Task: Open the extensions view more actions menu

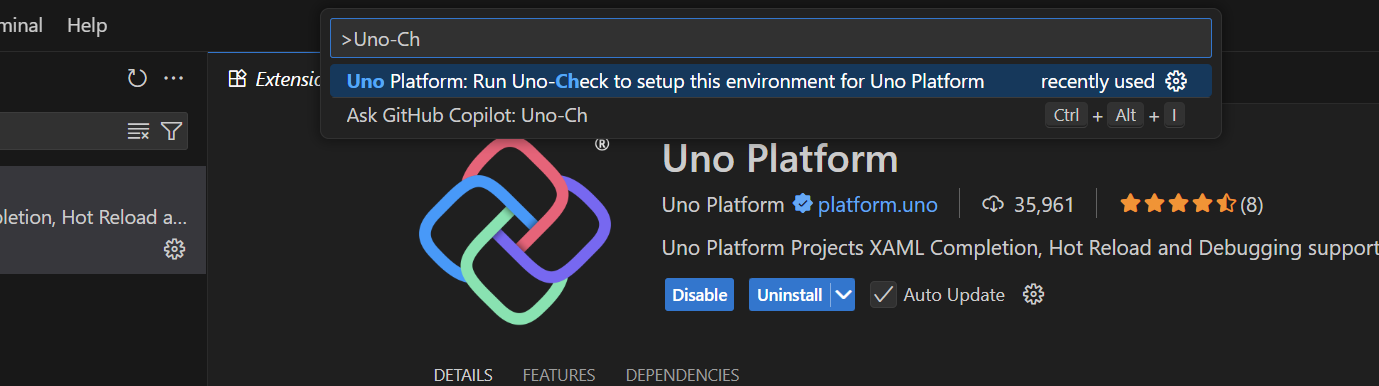Action: [x=174, y=78]
